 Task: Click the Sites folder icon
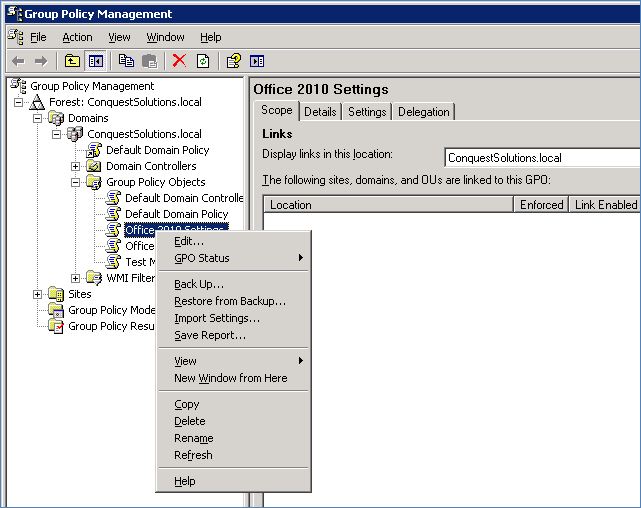click(56, 294)
